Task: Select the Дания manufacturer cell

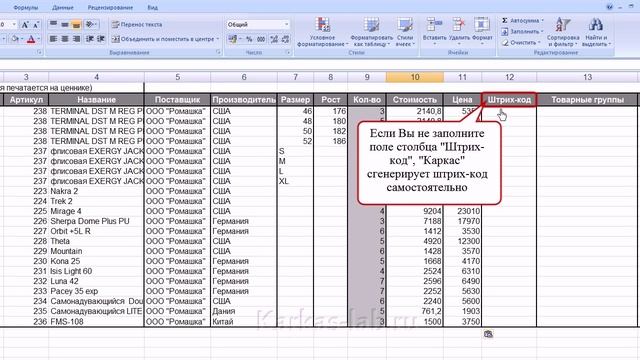Action: click(x=244, y=311)
